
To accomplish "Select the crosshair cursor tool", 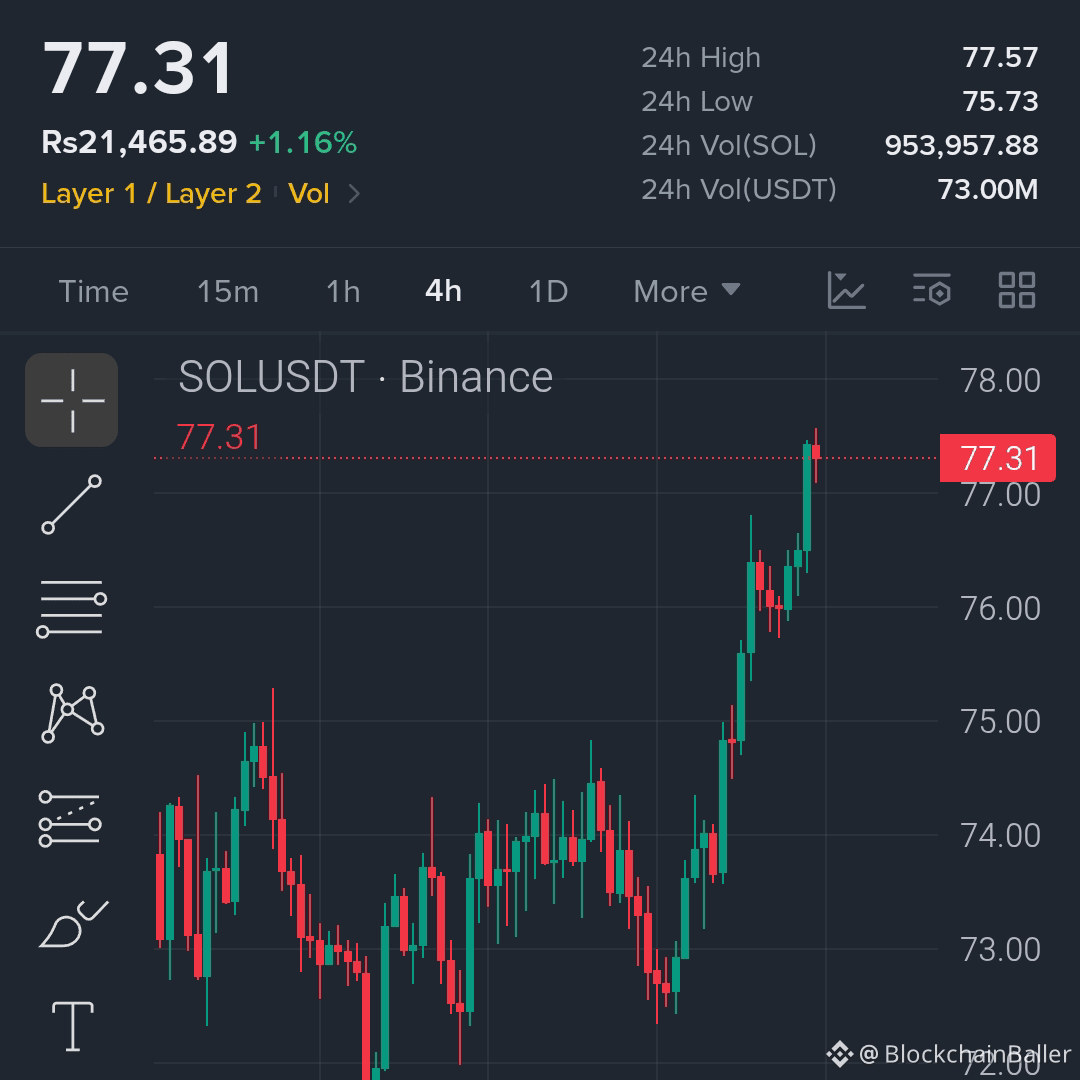I will tap(72, 400).
